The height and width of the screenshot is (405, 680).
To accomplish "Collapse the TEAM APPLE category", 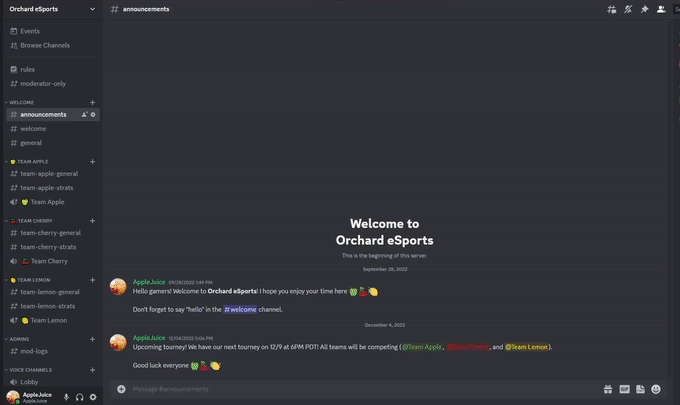I will point(29,162).
